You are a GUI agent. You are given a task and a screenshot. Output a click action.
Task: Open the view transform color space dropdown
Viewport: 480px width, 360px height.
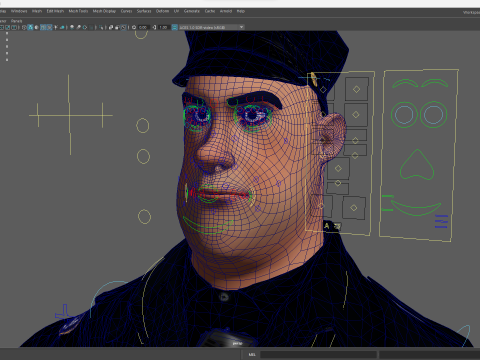pos(212,27)
